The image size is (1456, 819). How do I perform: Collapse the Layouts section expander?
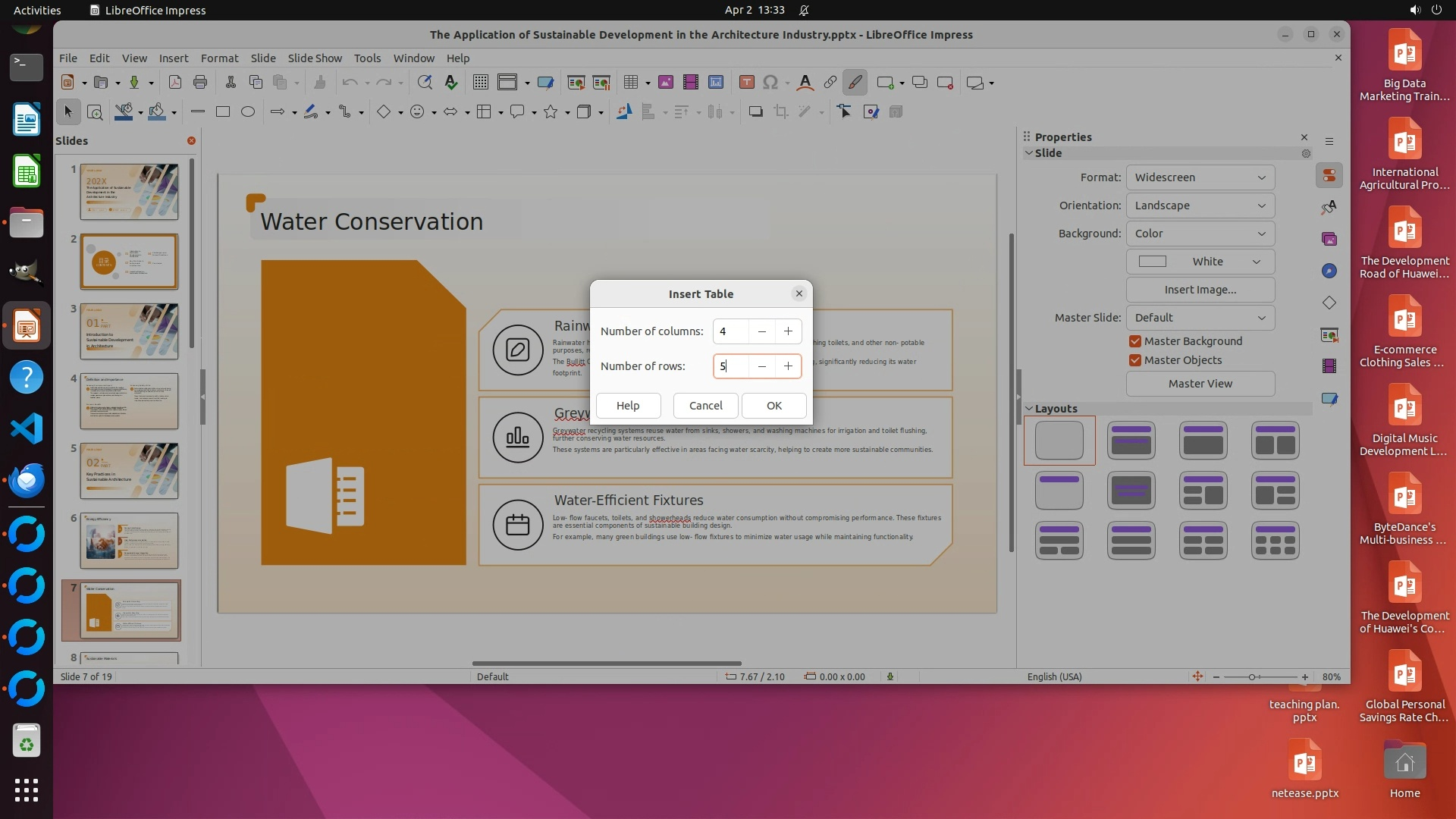click(1029, 409)
